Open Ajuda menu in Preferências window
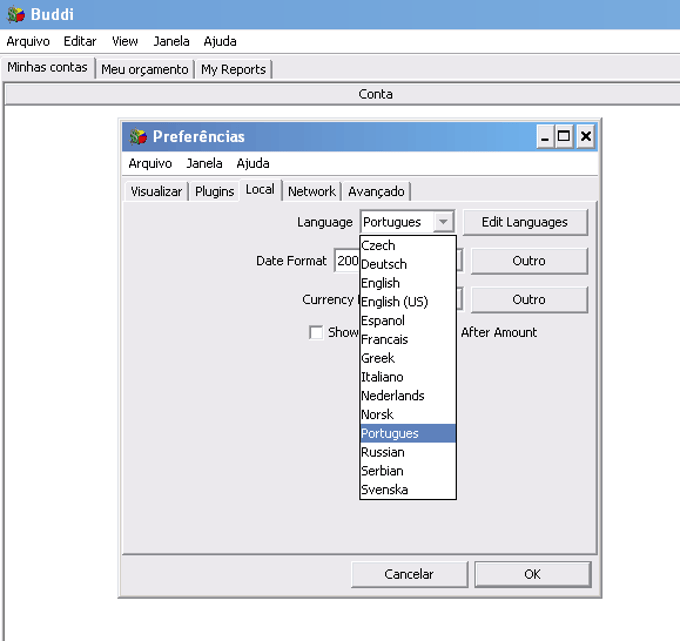Screen dimensions: 680x641 253,164
